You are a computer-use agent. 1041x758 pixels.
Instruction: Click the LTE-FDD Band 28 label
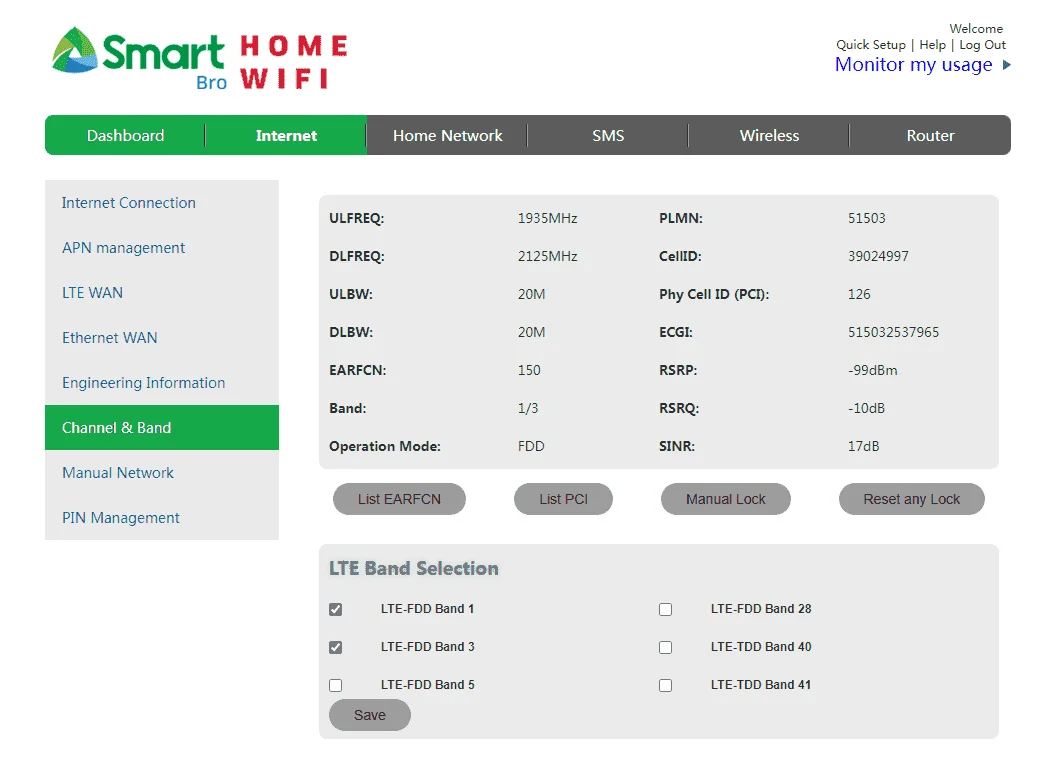[x=761, y=609]
